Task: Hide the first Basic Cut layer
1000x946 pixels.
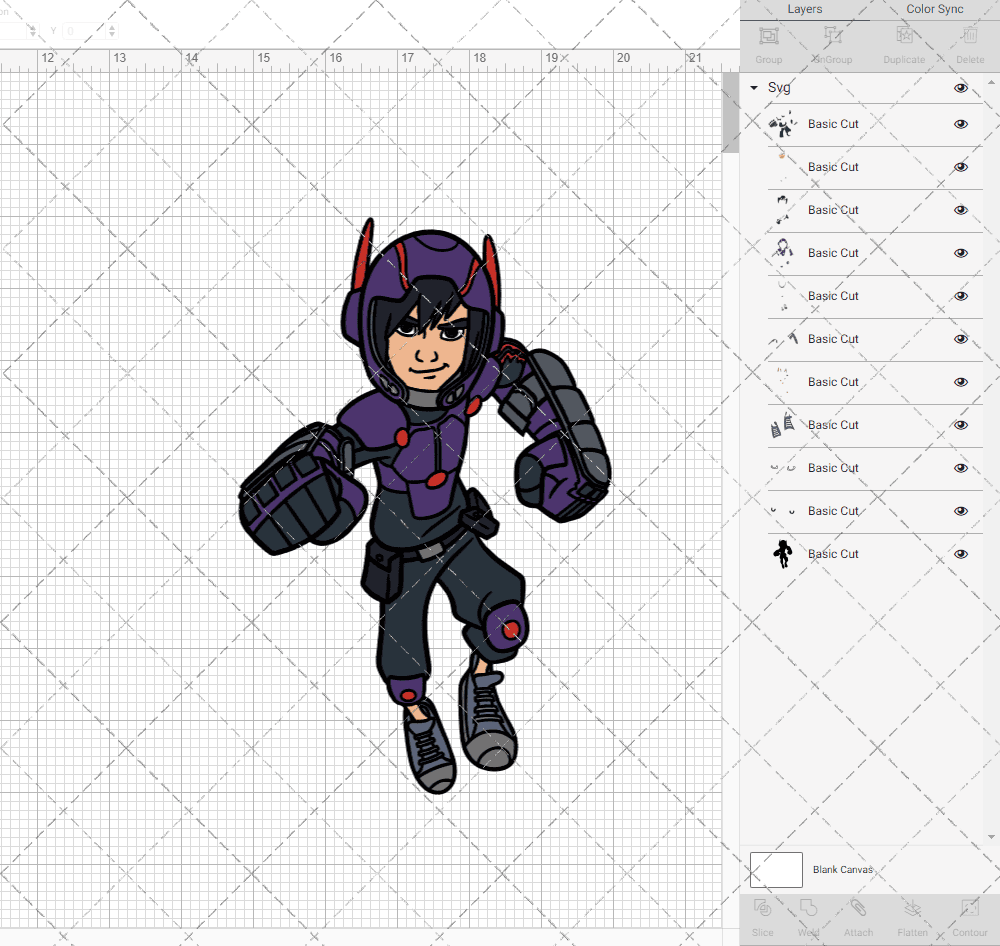Action: [x=960, y=124]
